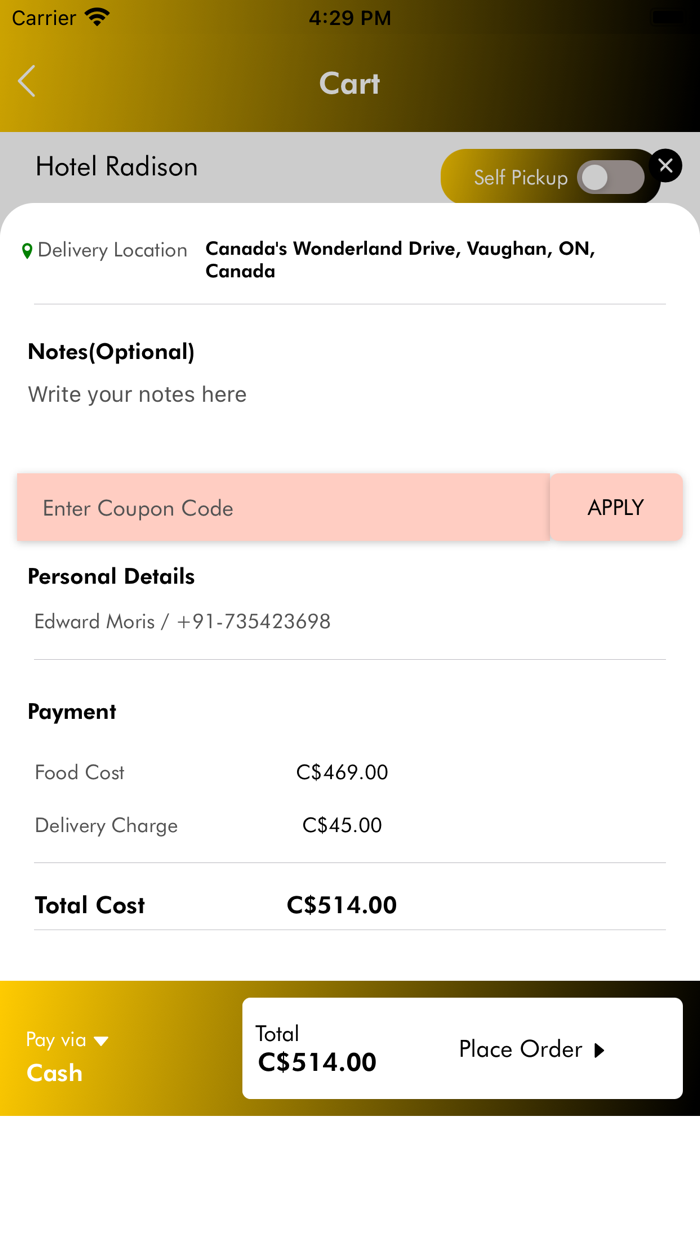Edit the Edward Moris personal details
This screenshot has height=1244, width=700.
point(182,621)
